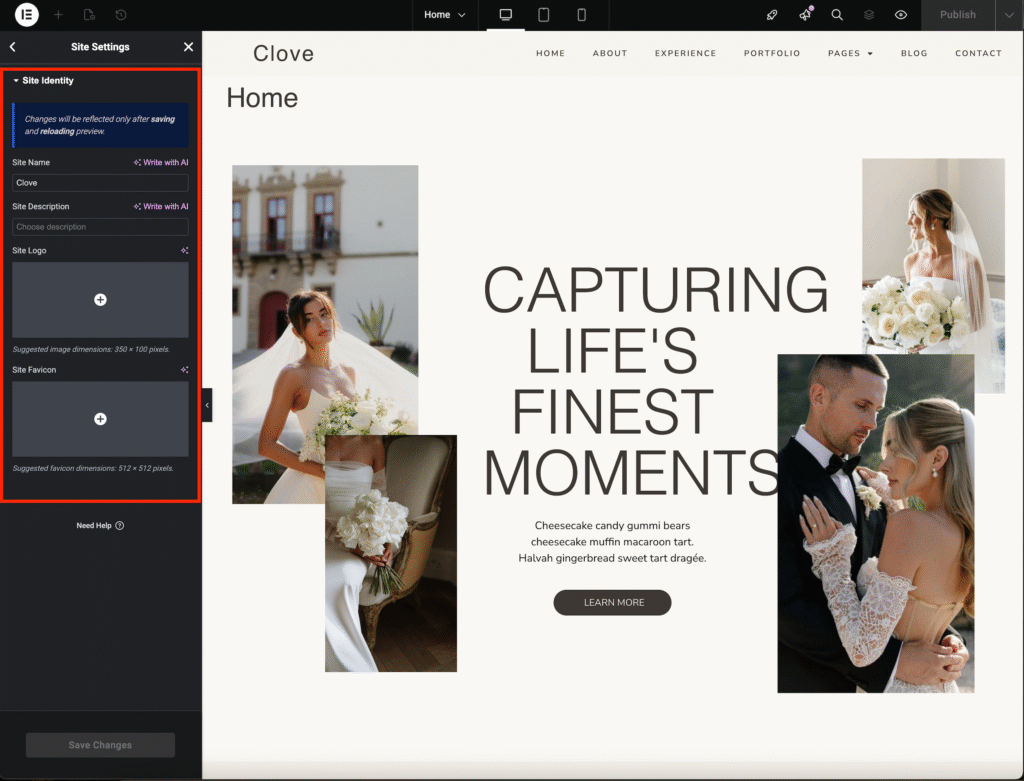
Task: Expand the Publish options arrow
Action: click(1008, 15)
